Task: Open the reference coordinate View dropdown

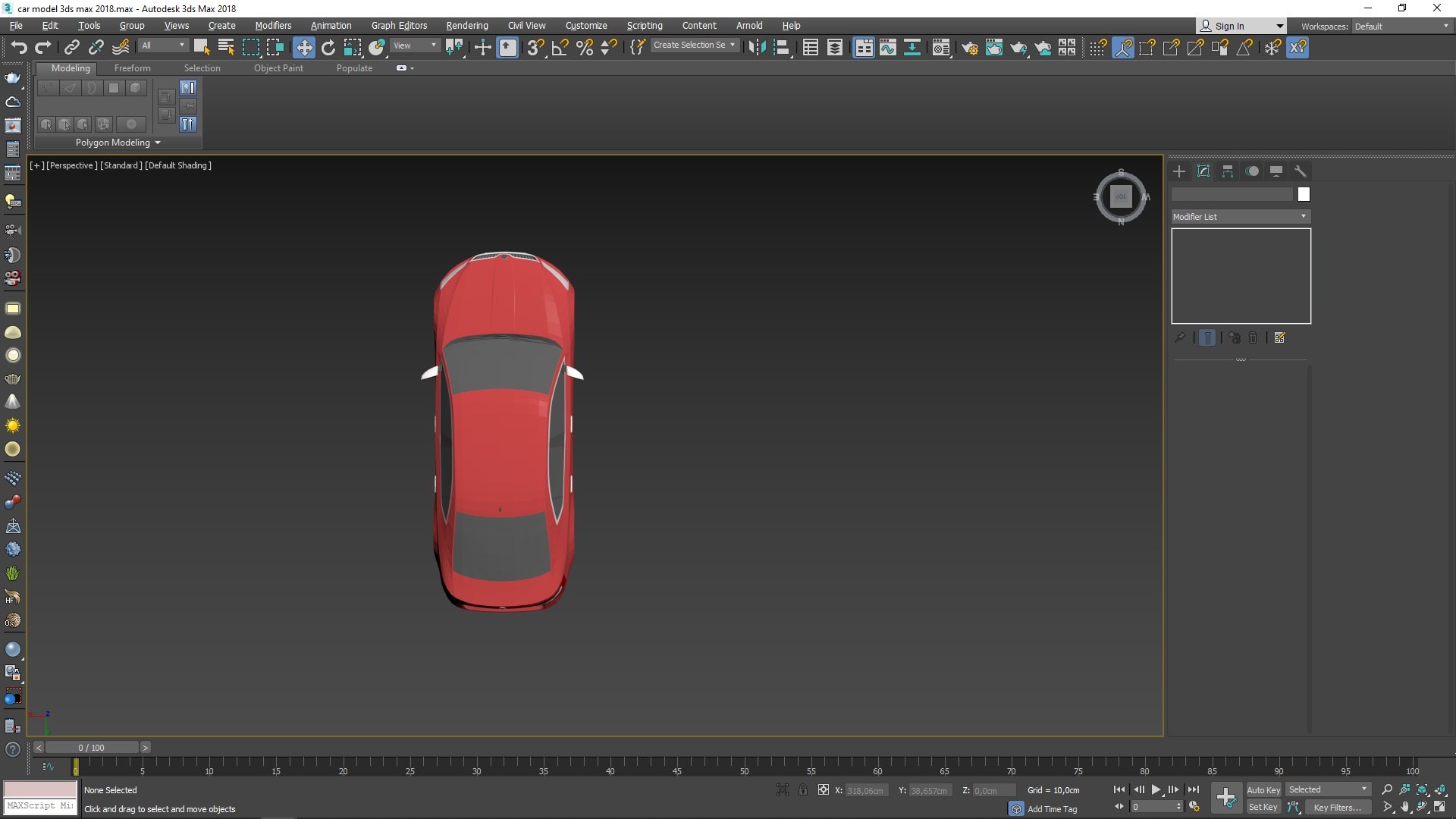Action: [x=415, y=45]
